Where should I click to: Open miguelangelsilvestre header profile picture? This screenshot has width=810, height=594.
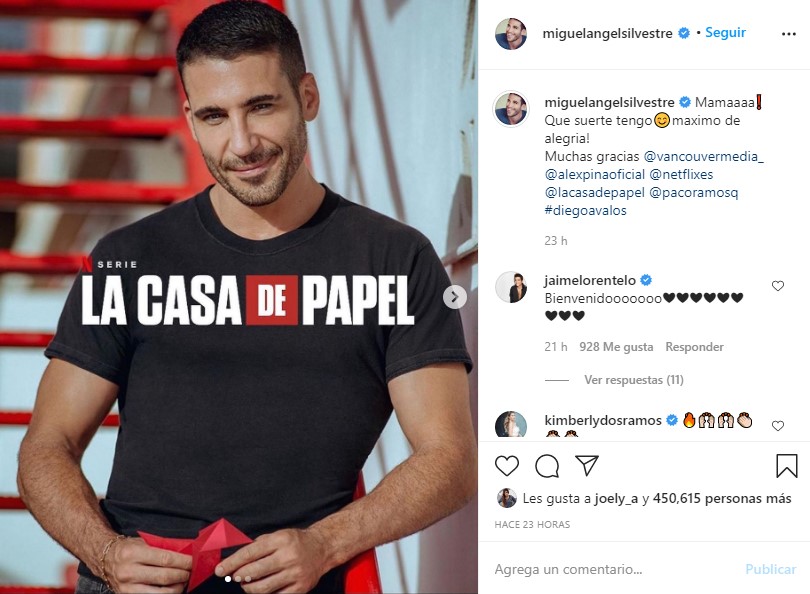511,34
